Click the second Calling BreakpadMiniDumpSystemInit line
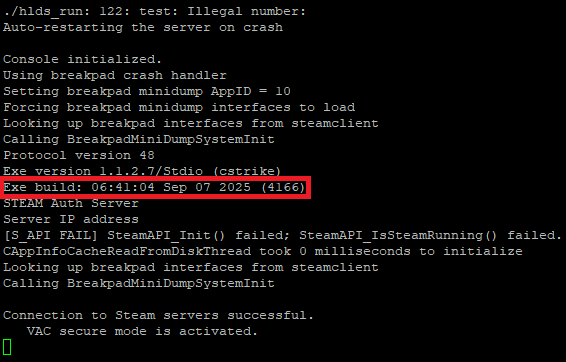The height and width of the screenshot is (362, 566). point(139,283)
